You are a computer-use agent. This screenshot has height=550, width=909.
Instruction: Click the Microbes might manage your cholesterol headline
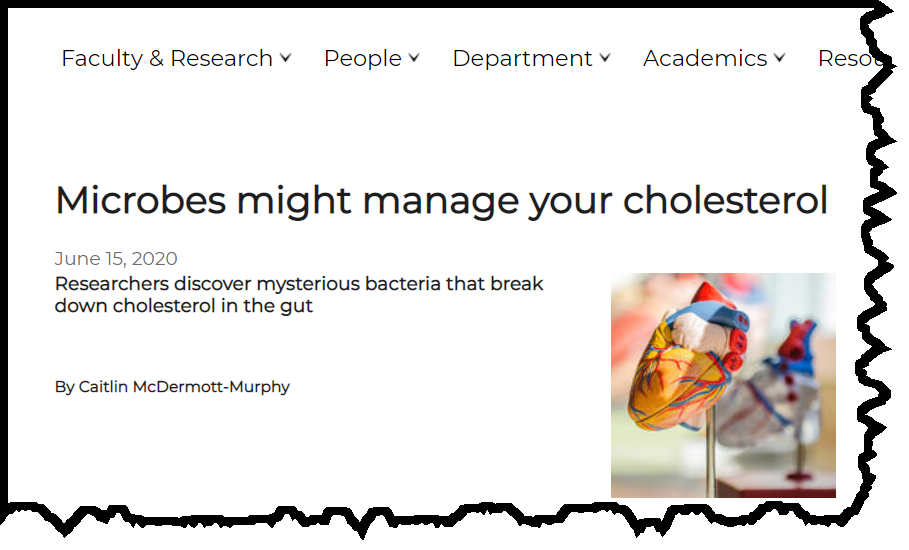coord(441,201)
